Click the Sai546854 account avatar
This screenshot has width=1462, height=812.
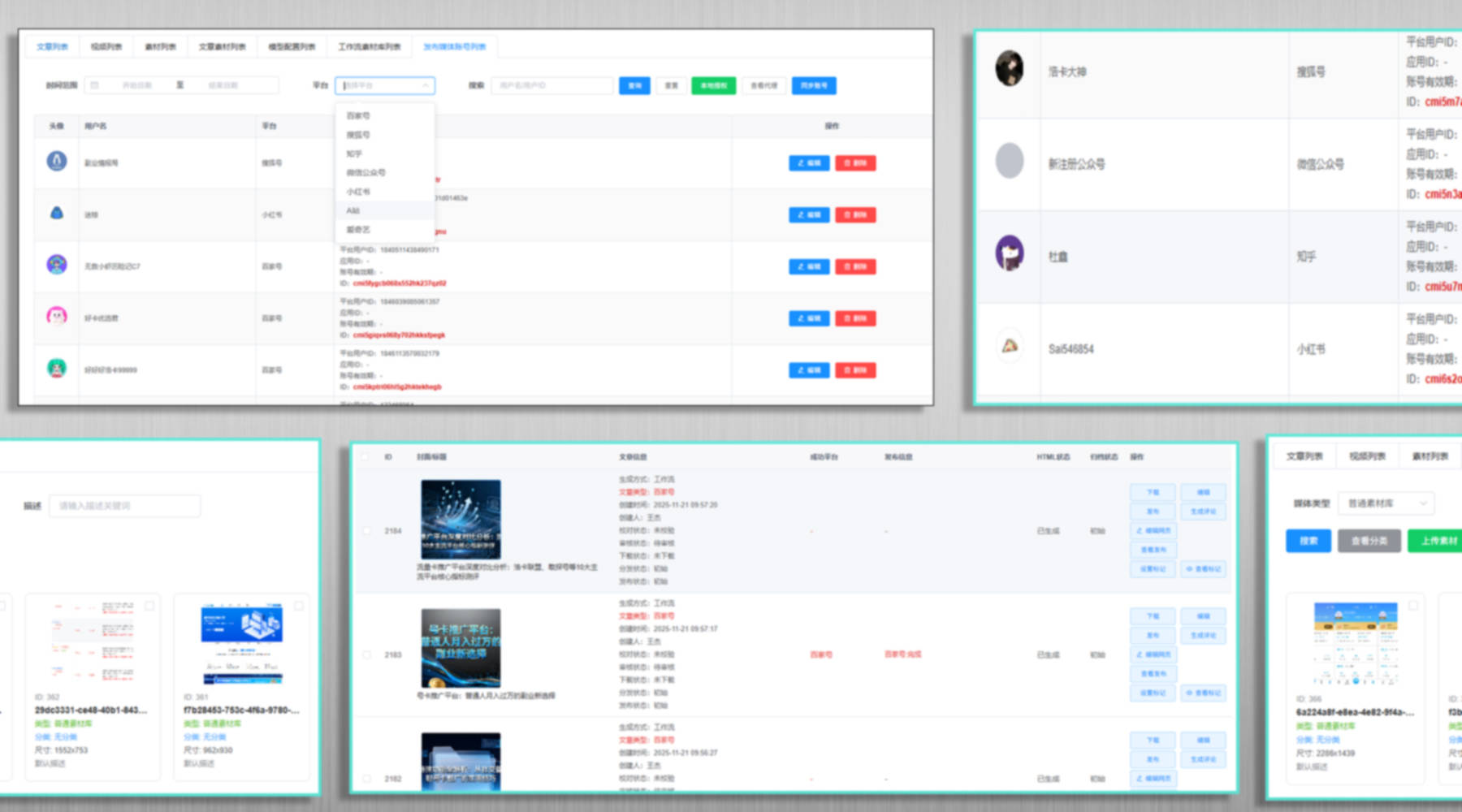[1010, 347]
